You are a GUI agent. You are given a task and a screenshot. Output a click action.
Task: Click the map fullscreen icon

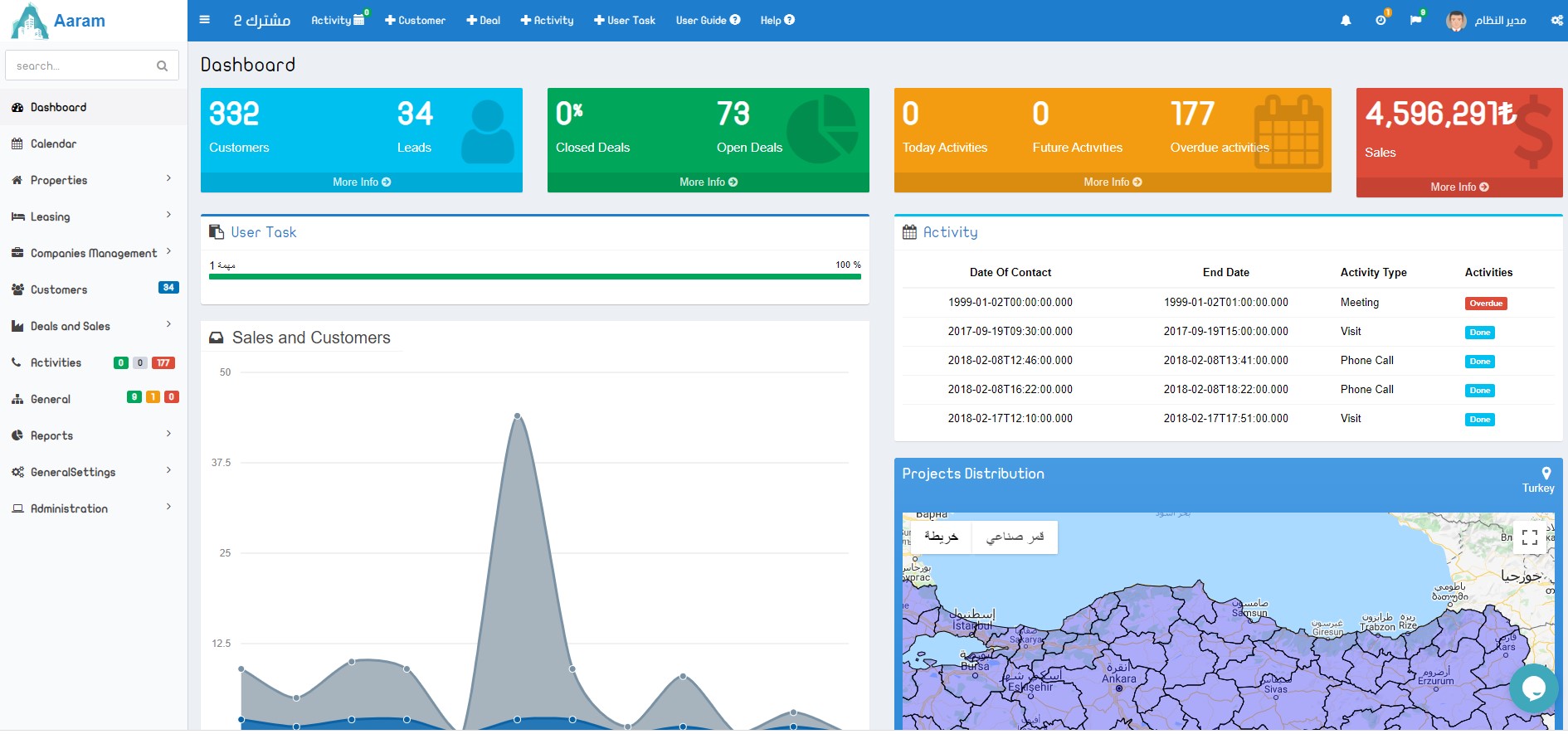pyautogui.click(x=1530, y=537)
